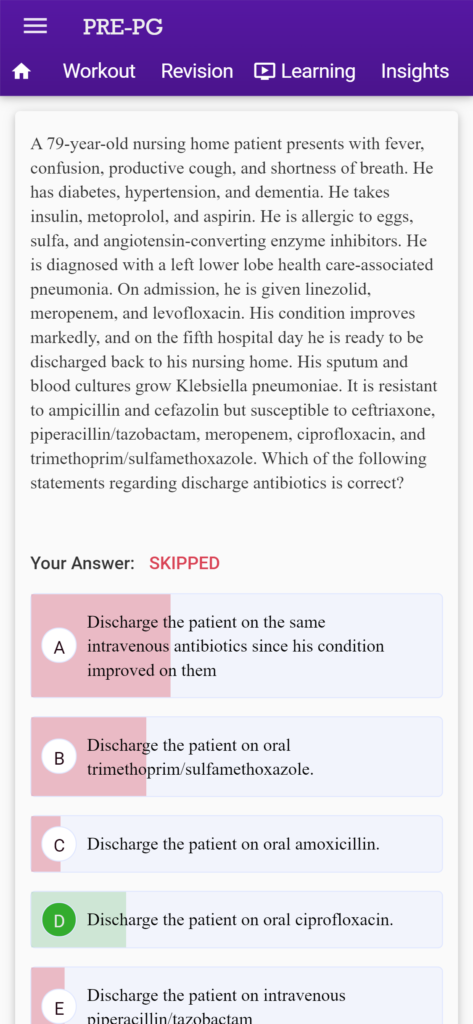Click the Learning video play icon

click(x=265, y=71)
